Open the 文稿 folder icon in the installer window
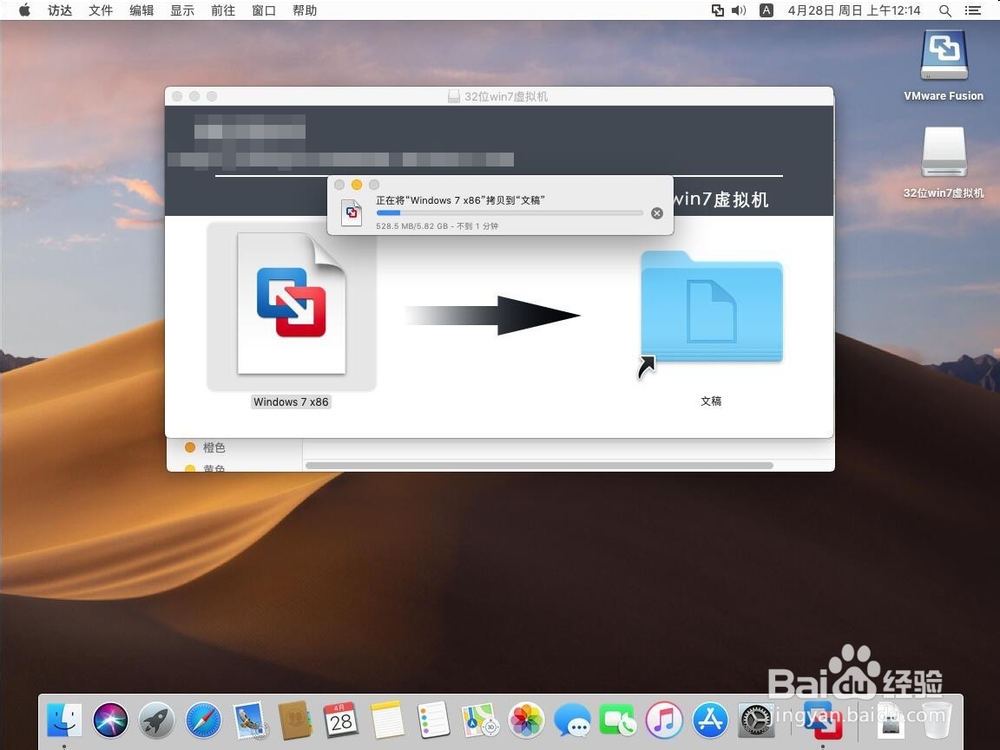 coord(711,310)
